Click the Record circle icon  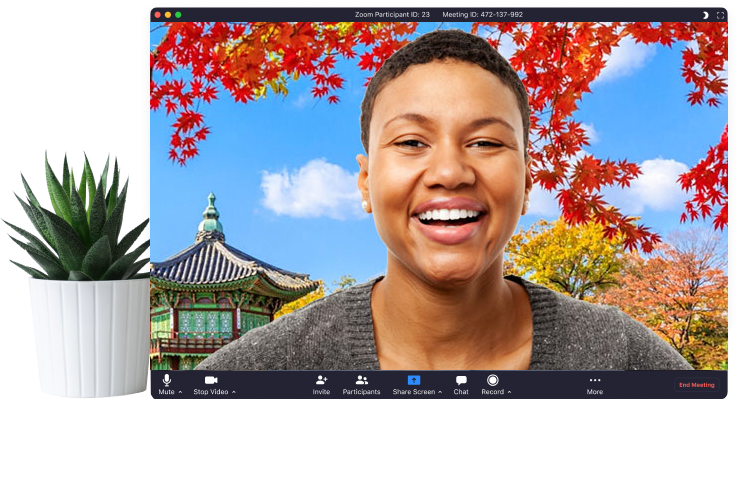(493, 380)
